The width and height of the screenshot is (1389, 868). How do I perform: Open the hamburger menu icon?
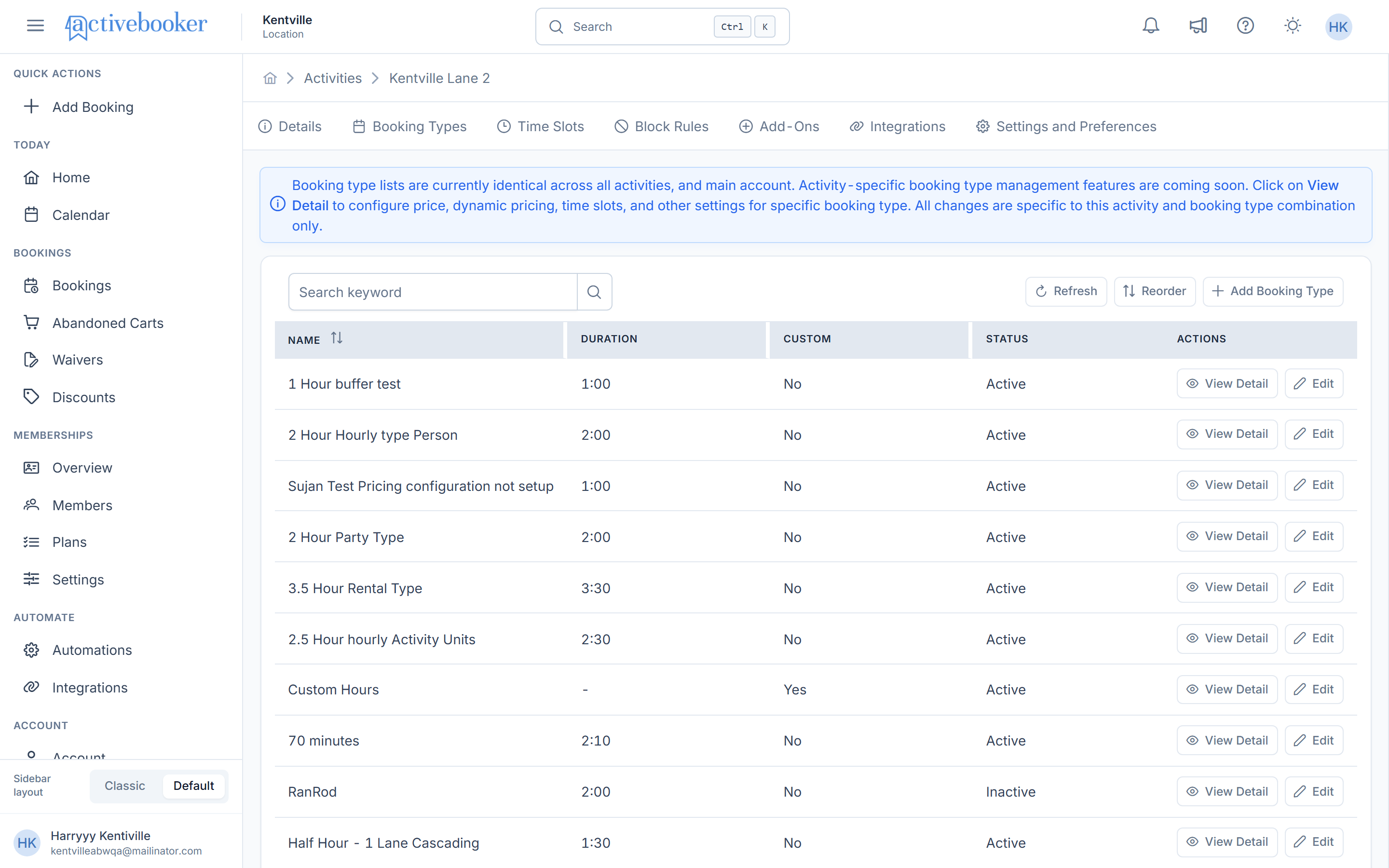coord(35,26)
